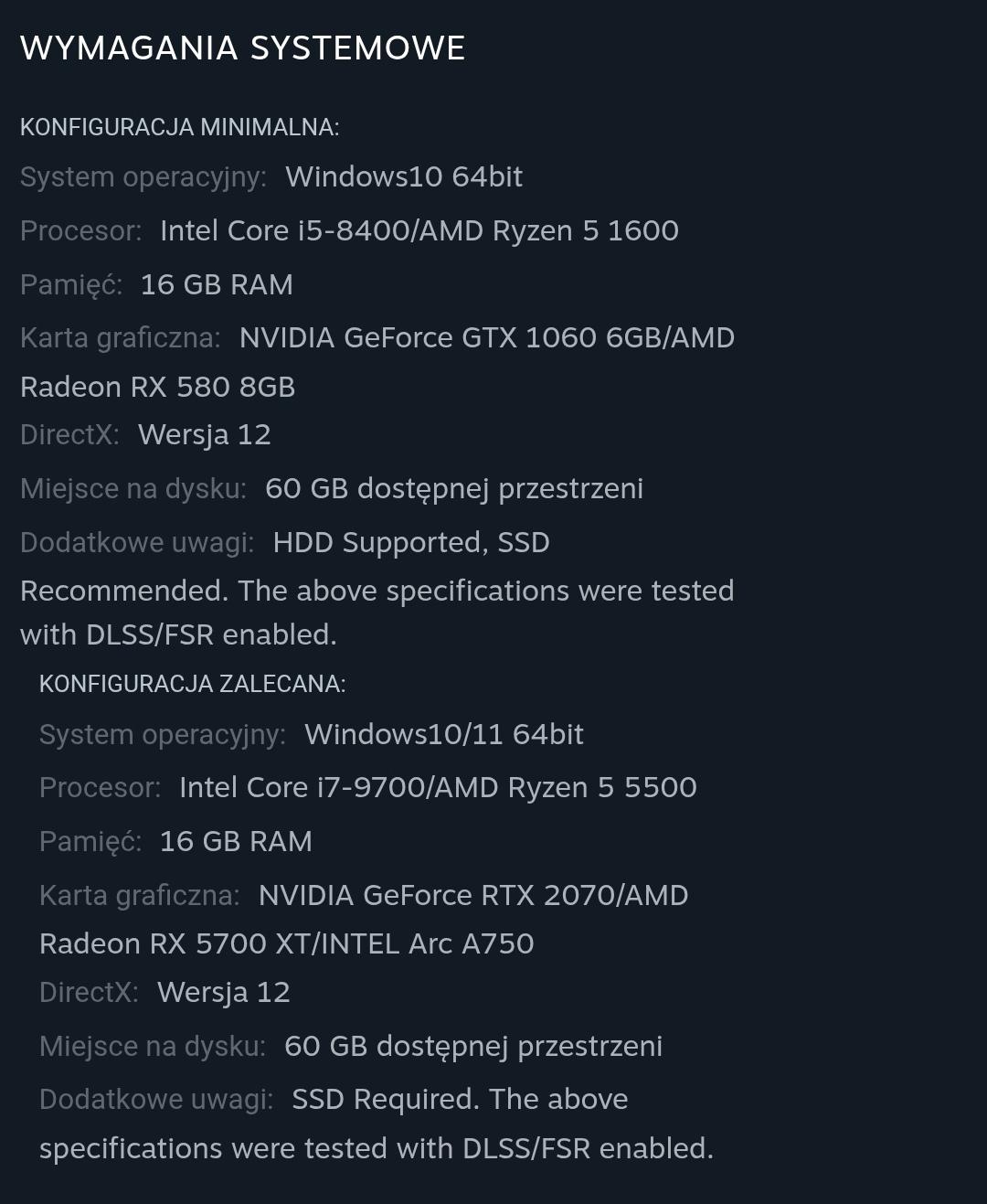Click the recommended Karta graficzna label
The image size is (987, 1204).
[x=139, y=895]
